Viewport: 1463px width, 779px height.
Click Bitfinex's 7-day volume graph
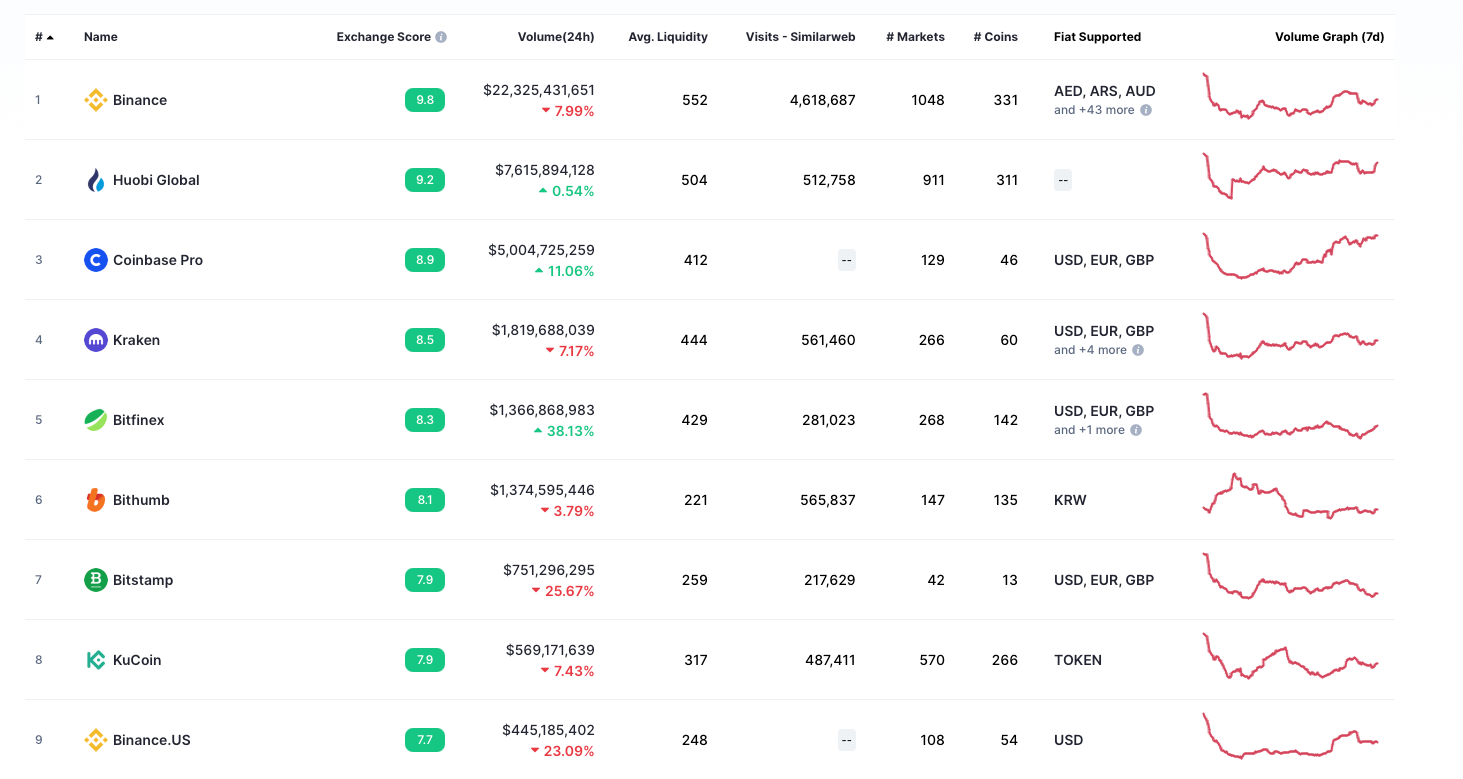[1290, 416]
